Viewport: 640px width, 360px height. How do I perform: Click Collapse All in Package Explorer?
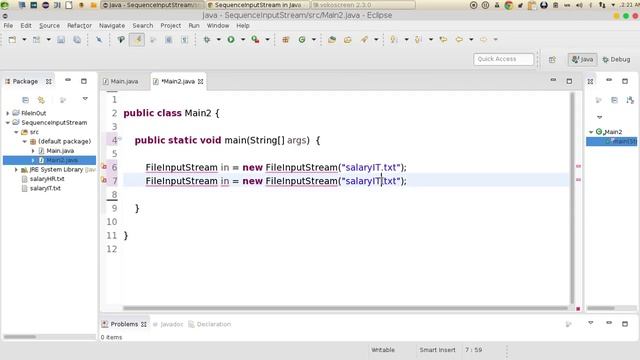pos(25,100)
